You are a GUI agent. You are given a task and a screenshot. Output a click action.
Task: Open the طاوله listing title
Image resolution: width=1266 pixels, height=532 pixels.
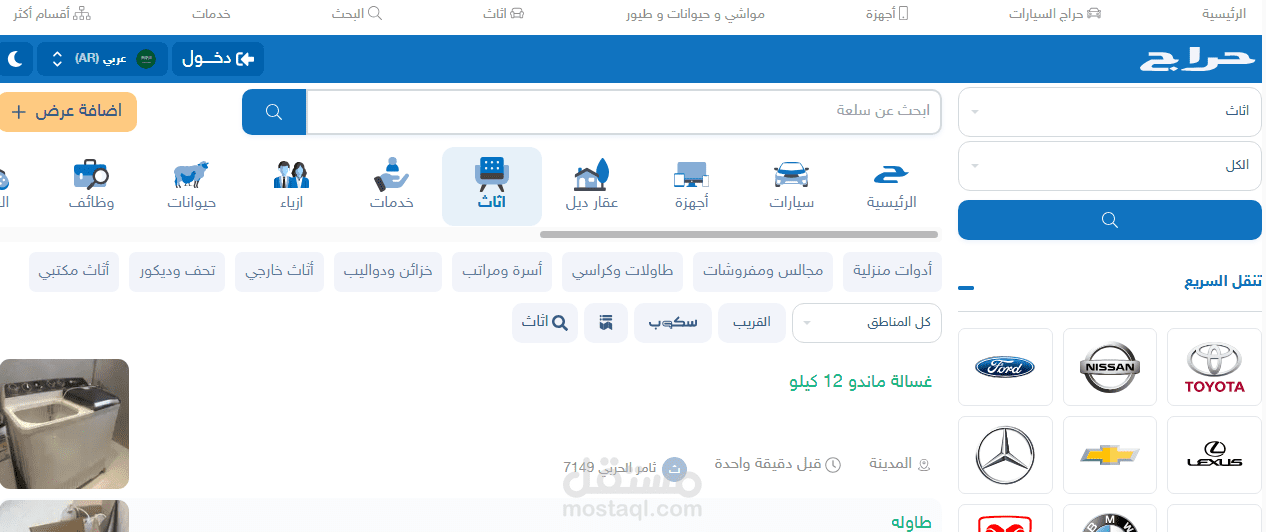click(911, 522)
